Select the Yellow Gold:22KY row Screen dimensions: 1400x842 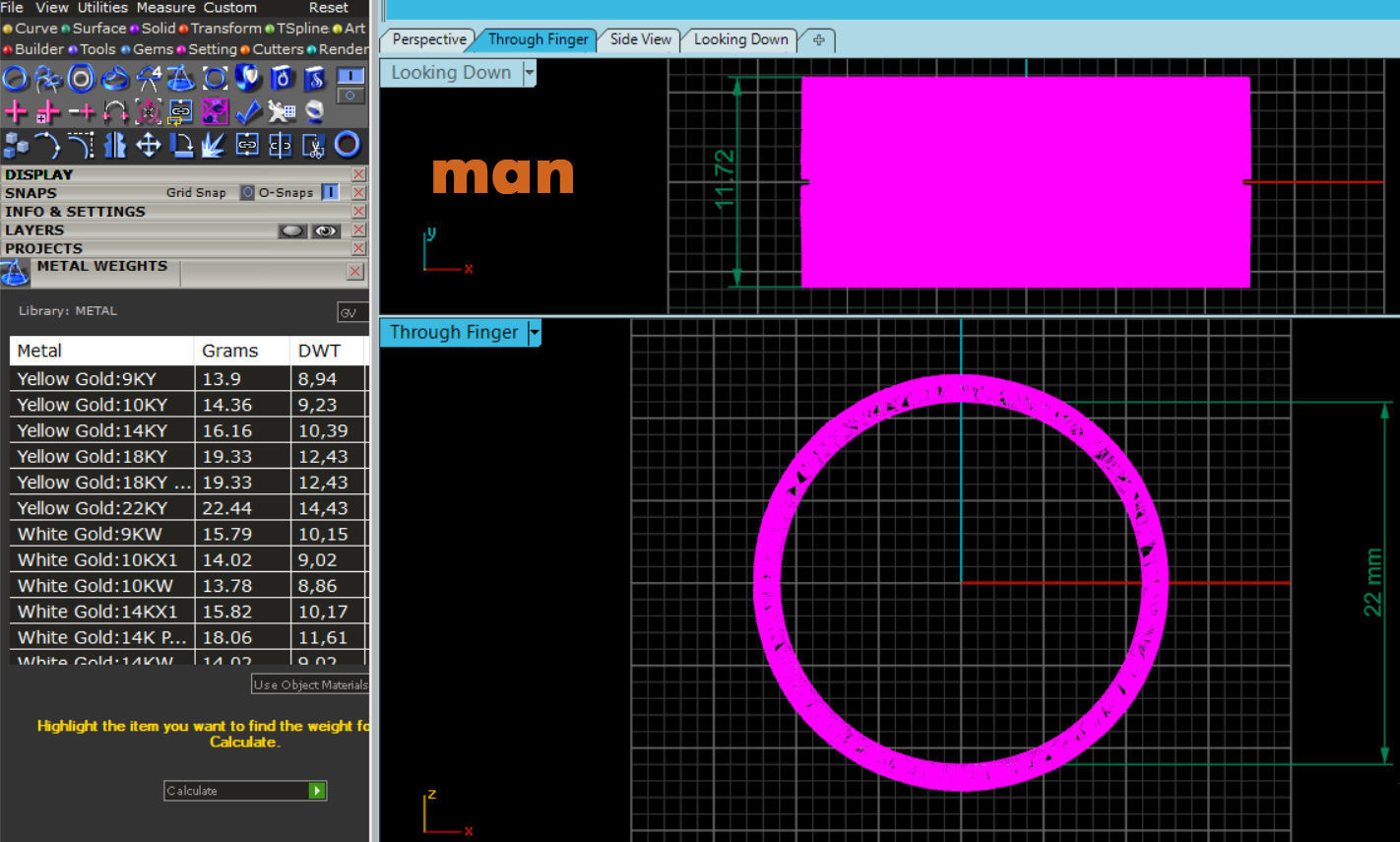(188, 508)
